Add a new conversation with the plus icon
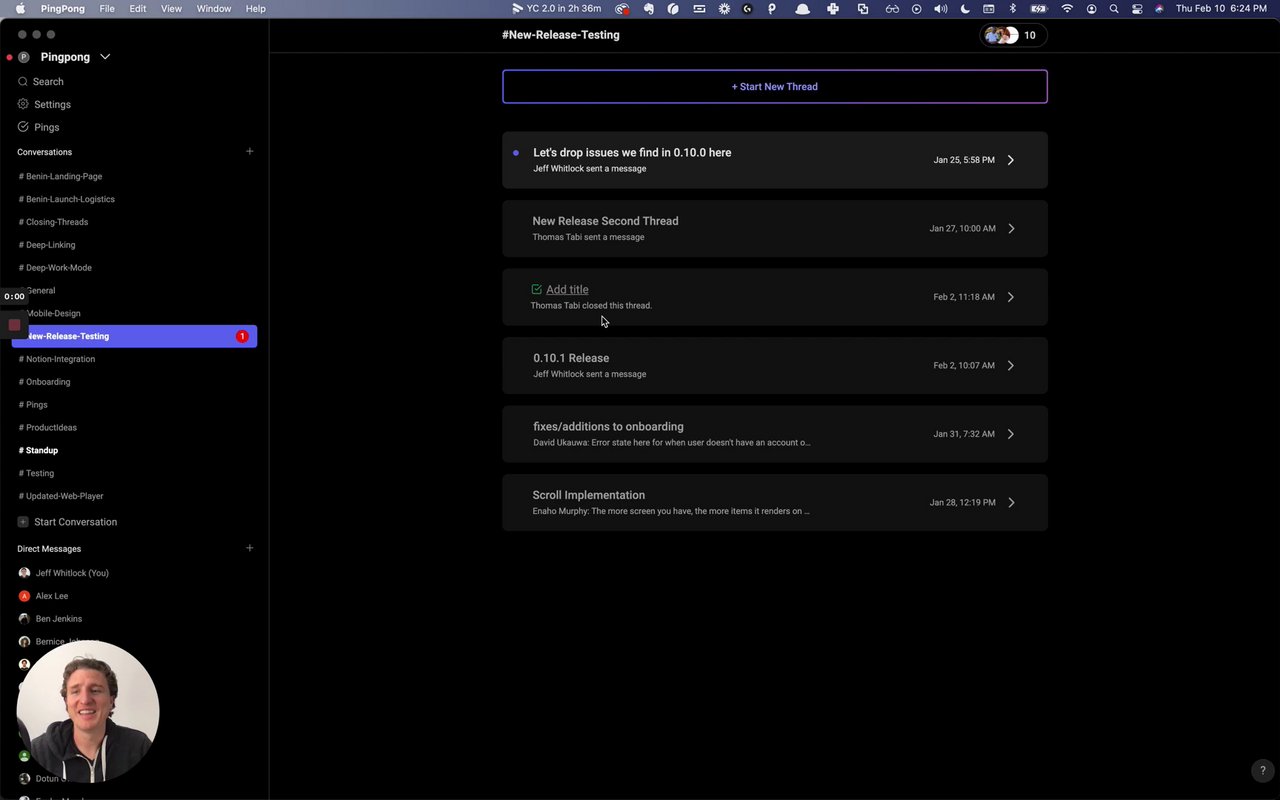This screenshot has height=800, width=1280. click(250, 152)
